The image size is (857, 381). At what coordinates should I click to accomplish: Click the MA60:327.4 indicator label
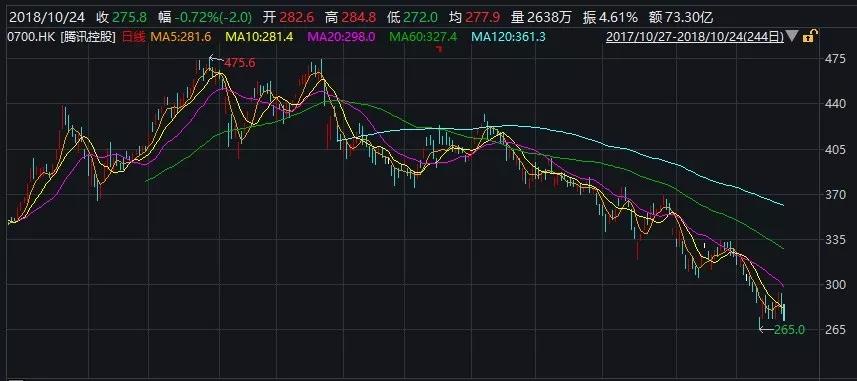[423, 37]
